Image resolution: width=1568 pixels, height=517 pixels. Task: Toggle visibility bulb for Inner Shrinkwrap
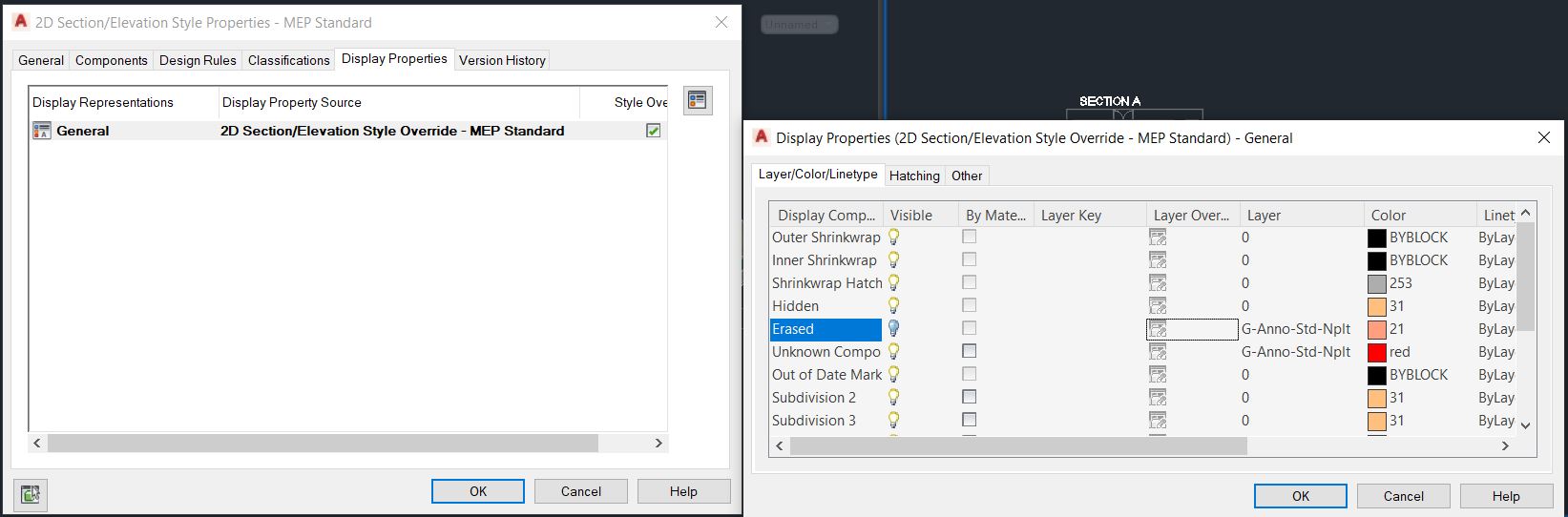tap(894, 260)
